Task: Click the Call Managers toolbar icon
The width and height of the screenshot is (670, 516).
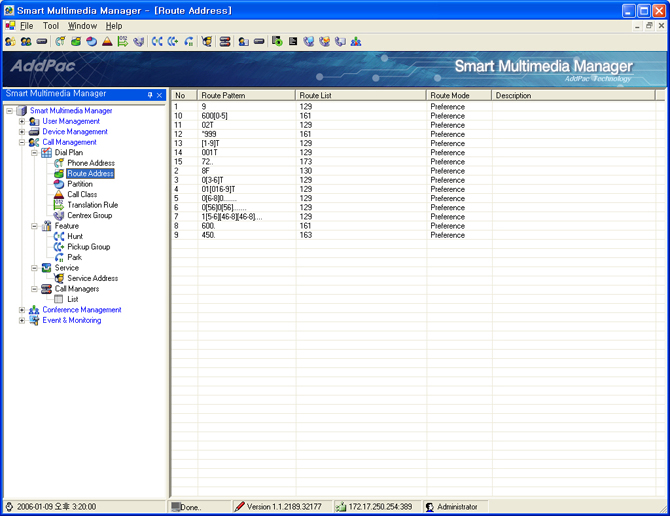Action: tap(225, 42)
